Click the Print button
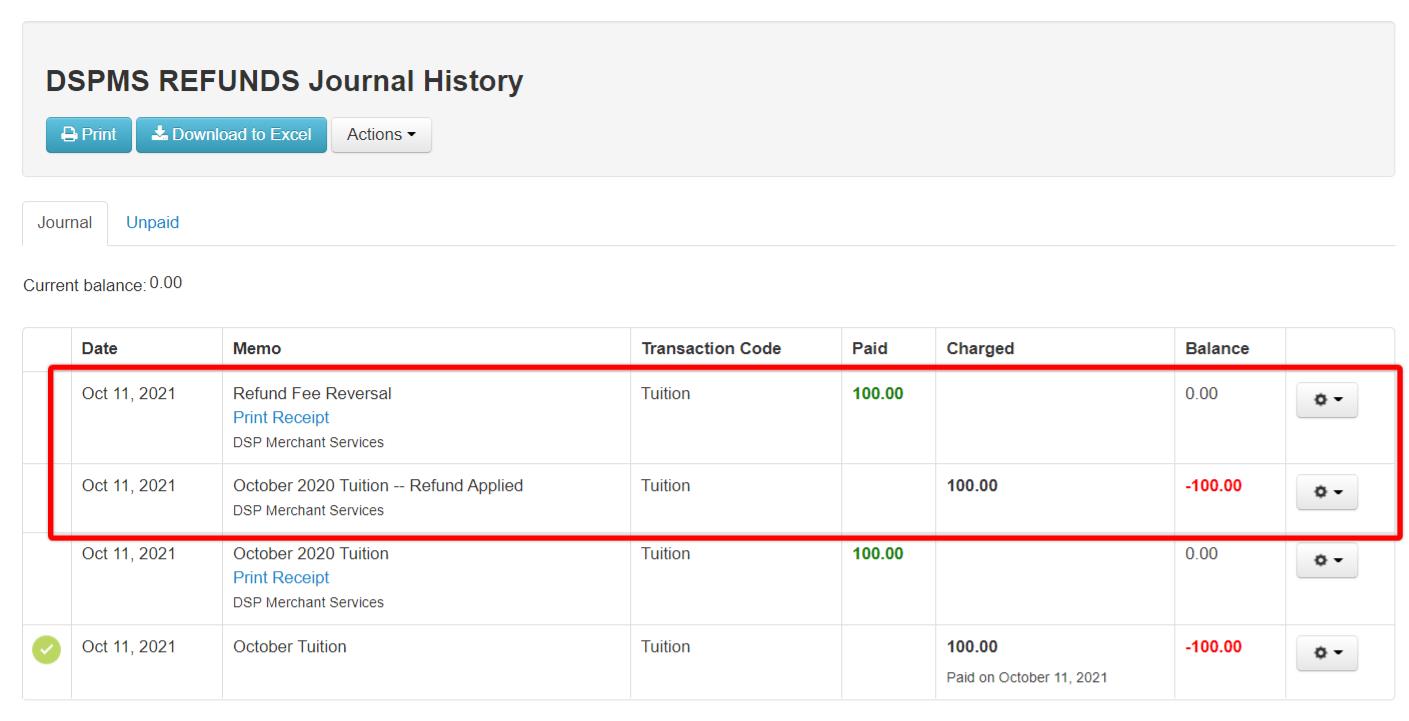Viewport: 1409px width, 721px height. coord(88,134)
